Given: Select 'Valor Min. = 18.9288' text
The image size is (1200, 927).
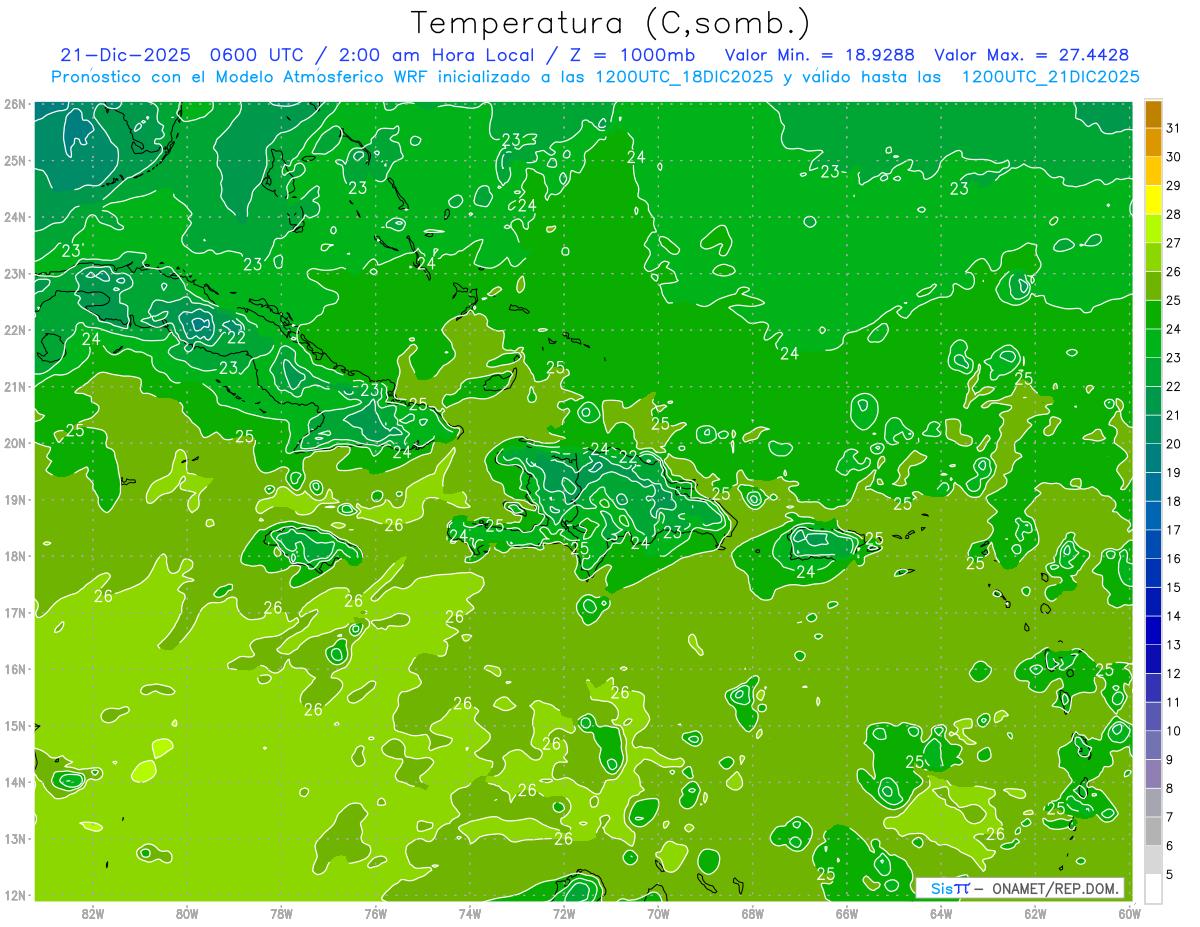Looking at the screenshot, I should [x=820, y=55].
